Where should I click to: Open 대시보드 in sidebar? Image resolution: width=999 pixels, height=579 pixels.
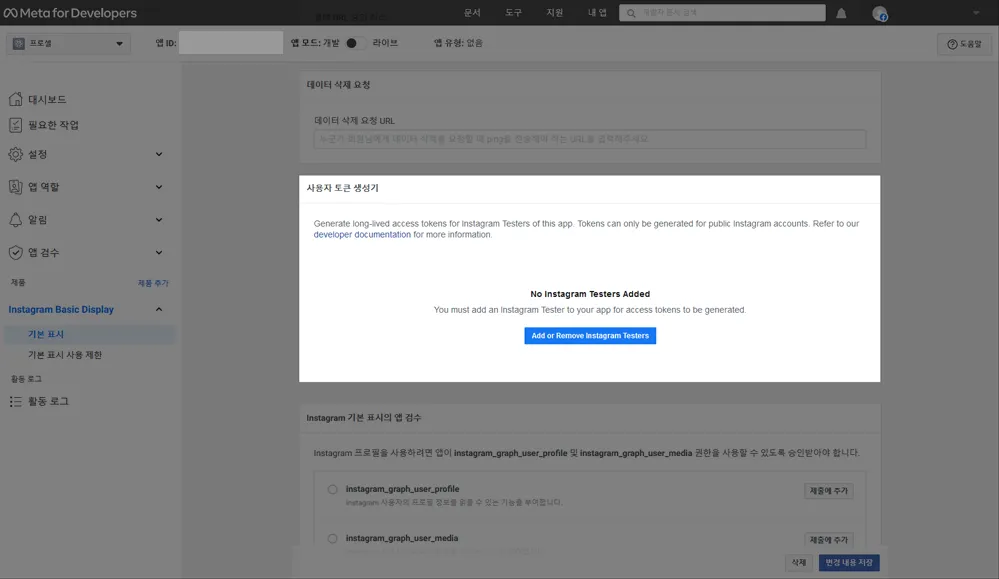(x=47, y=99)
